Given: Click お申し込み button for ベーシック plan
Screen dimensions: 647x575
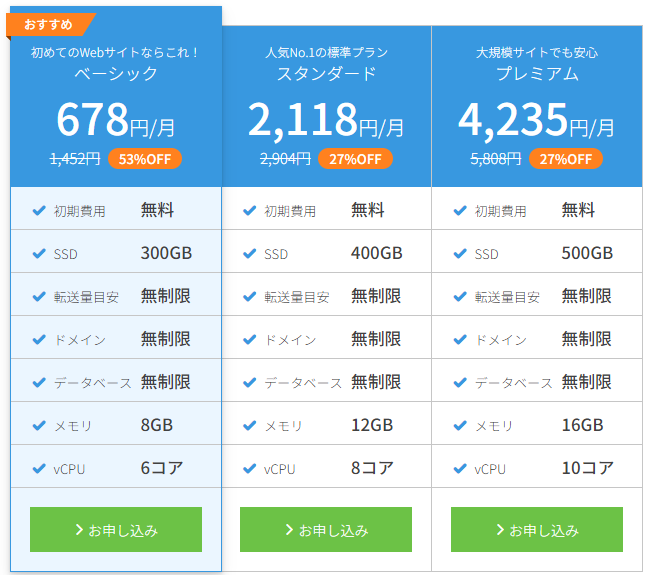Looking at the screenshot, I should [116, 529].
